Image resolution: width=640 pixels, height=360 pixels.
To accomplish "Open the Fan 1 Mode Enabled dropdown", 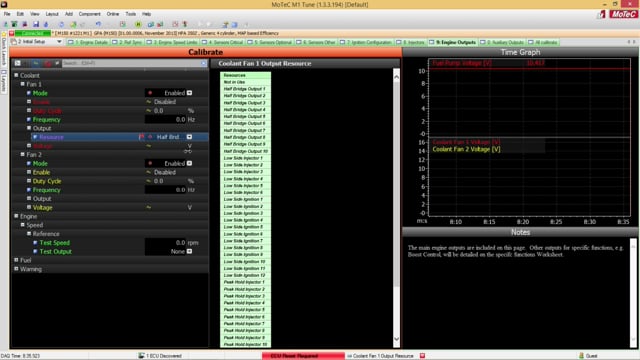I will click(x=189, y=93).
